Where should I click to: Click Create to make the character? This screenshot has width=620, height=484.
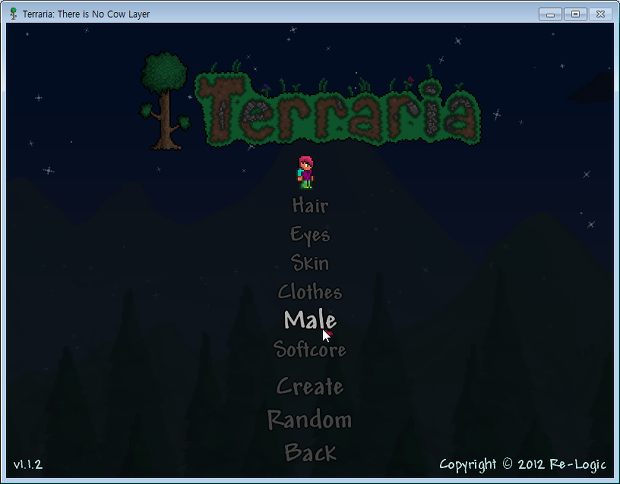(x=310, y=386)
